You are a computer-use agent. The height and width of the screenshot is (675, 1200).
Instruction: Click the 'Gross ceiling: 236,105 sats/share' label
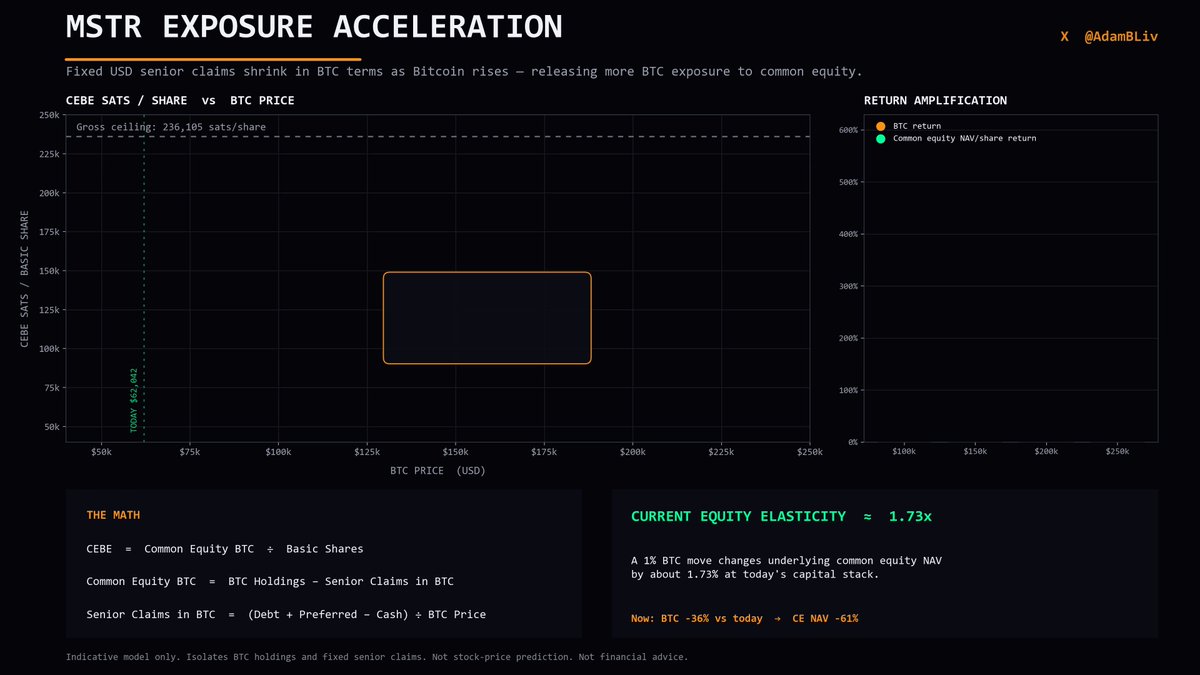171,127
